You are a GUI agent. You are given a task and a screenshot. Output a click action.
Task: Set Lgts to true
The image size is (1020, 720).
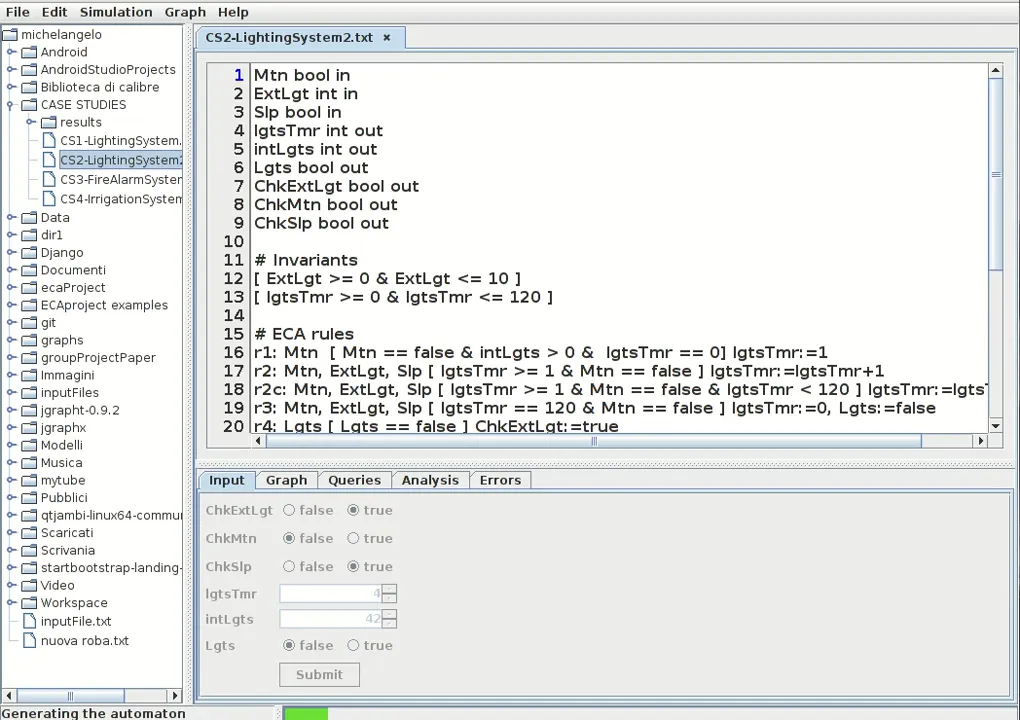click(353, 645)
